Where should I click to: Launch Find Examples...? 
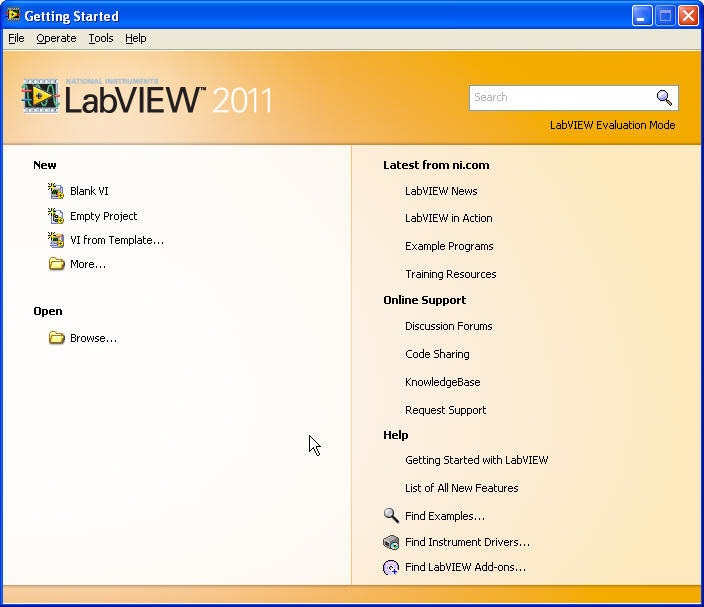444,516
